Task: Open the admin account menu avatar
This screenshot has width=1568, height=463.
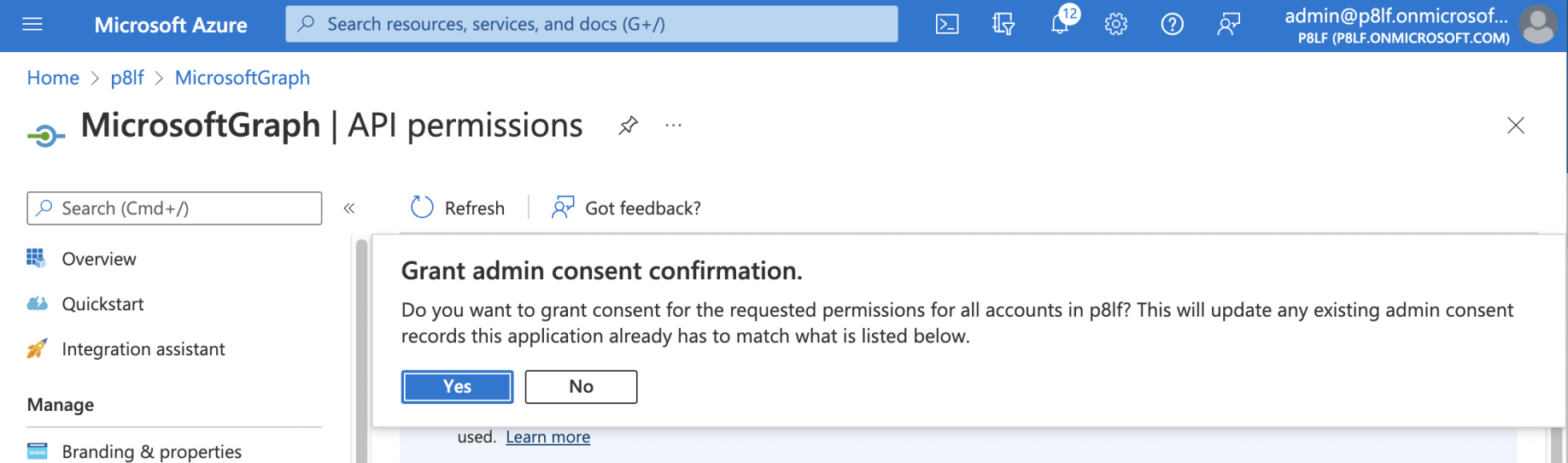Action: coord(1538,25)
